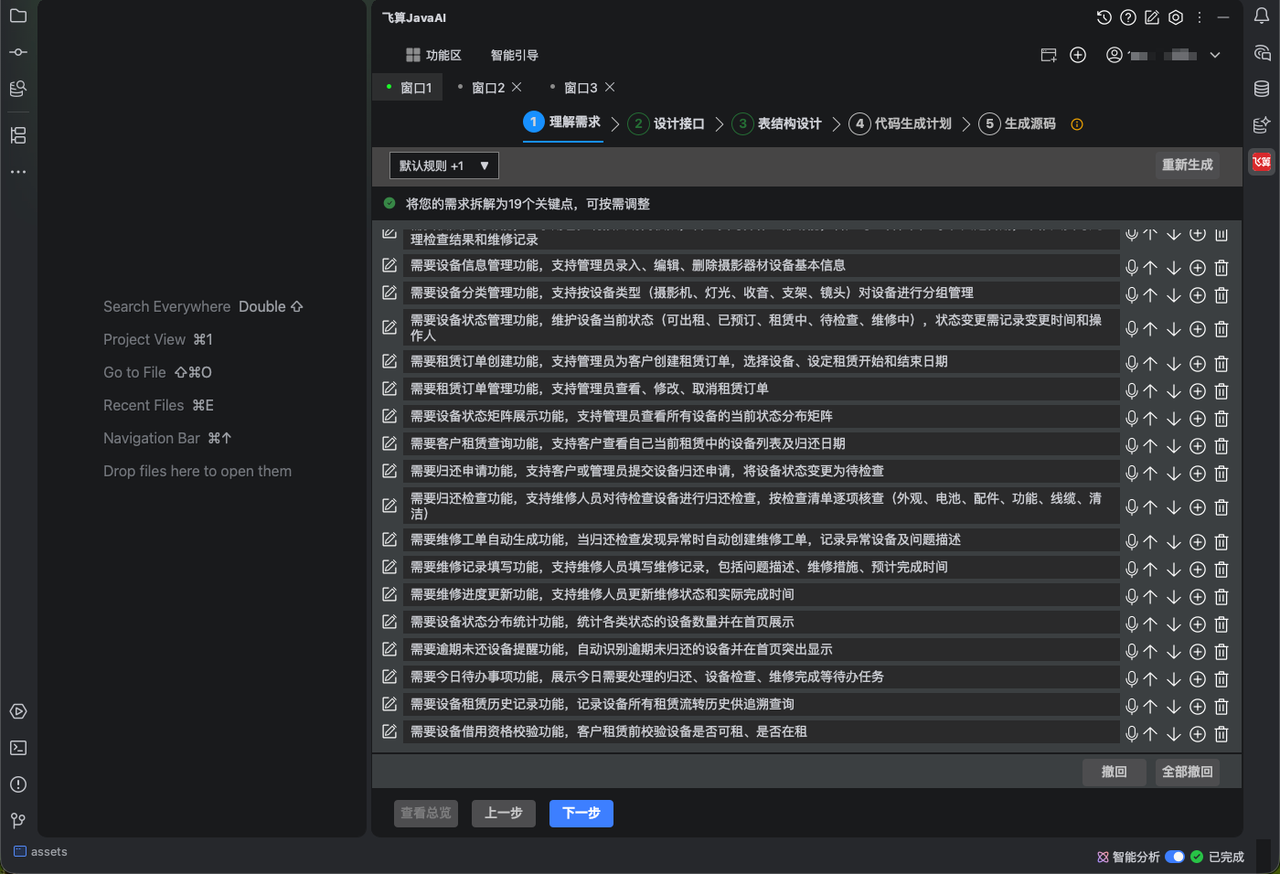The image size is (1280, 874).
Task: Open the history clock icon
Action: pyautogui.click(x=1104, y=17)
